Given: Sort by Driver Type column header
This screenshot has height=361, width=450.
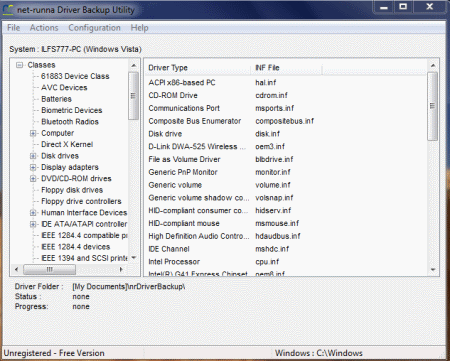Looking at the screenshot, I should 199,68.
